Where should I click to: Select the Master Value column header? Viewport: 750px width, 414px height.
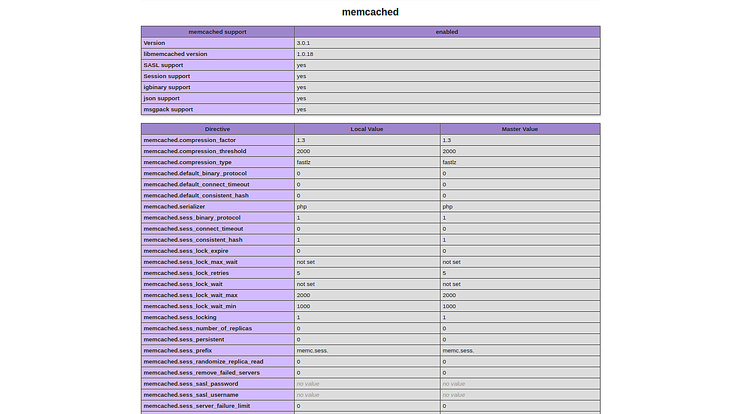pyautogui.click(x=519, y=129)
